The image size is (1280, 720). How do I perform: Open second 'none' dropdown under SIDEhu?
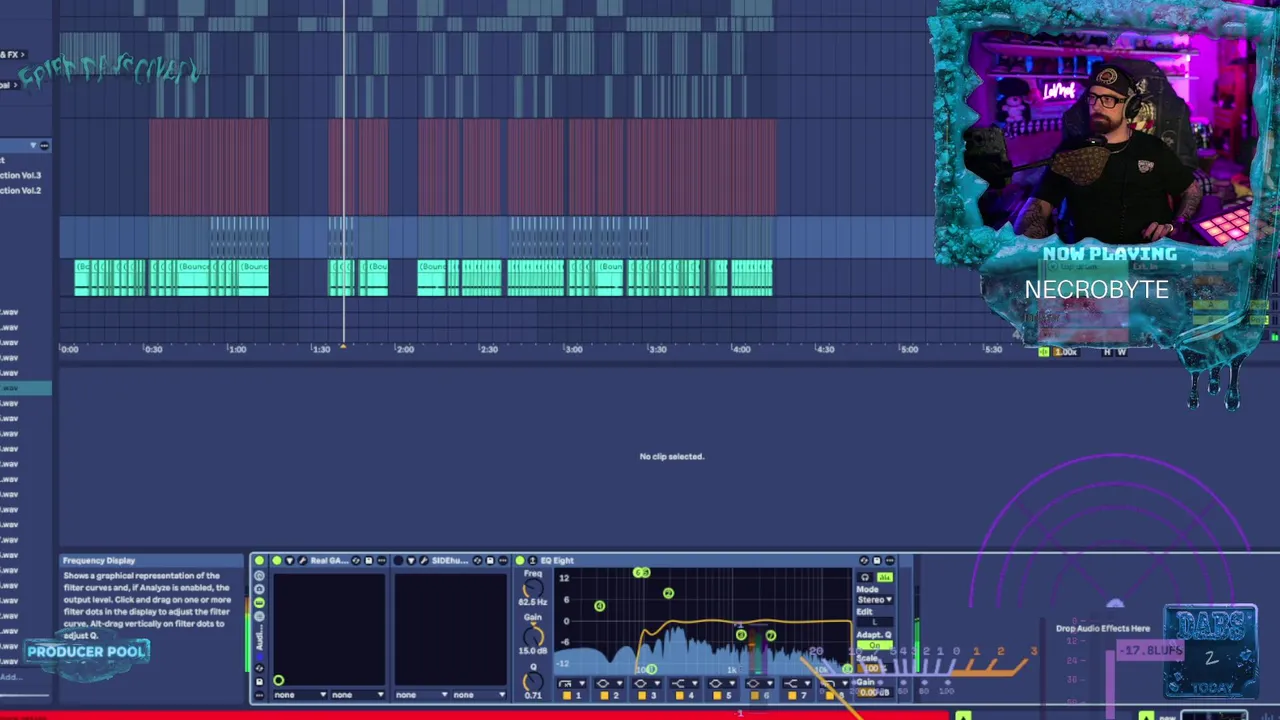point(479,695)
